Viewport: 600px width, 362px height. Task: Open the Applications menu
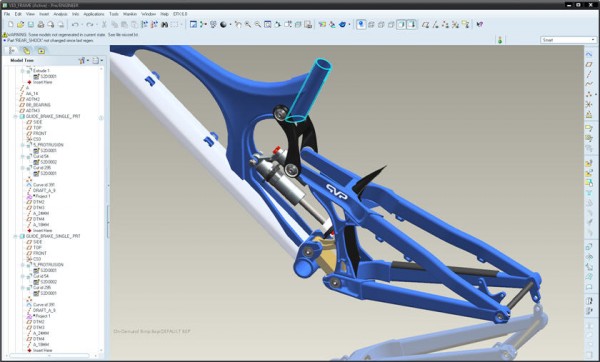[94, 14]
